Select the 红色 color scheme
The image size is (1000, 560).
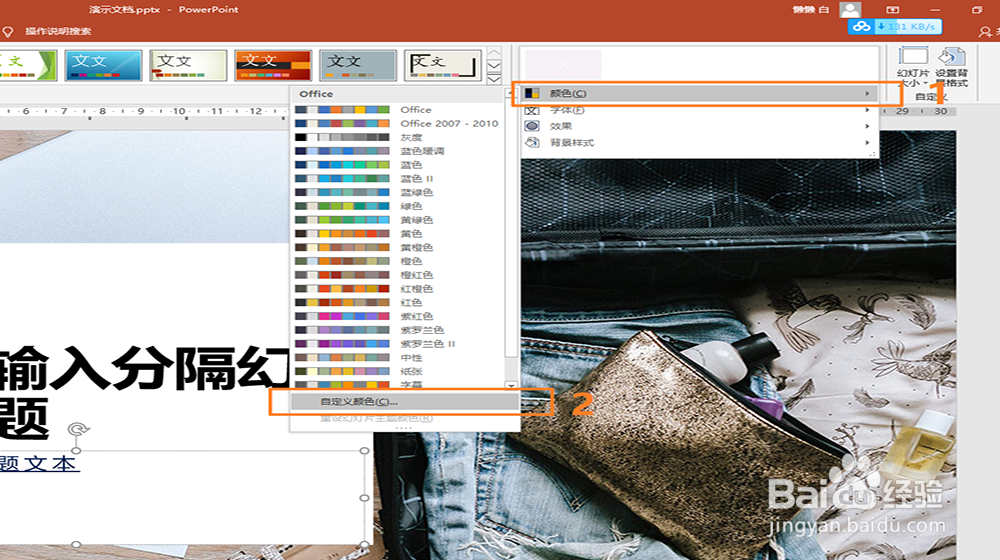click(x=399, y=302)
